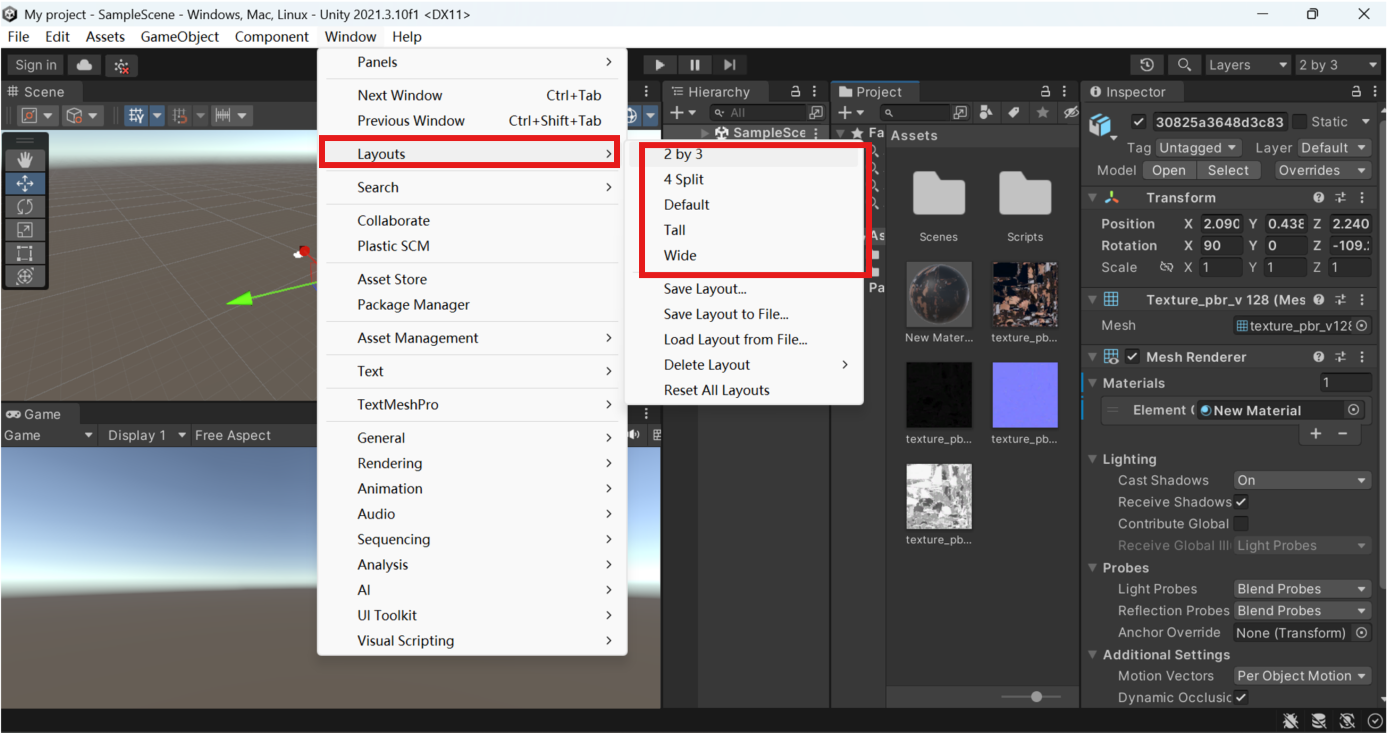Collapse the Transform component
This screenshot has width=1387, height=733.
pyautogui.click(x=1093, y=198)
